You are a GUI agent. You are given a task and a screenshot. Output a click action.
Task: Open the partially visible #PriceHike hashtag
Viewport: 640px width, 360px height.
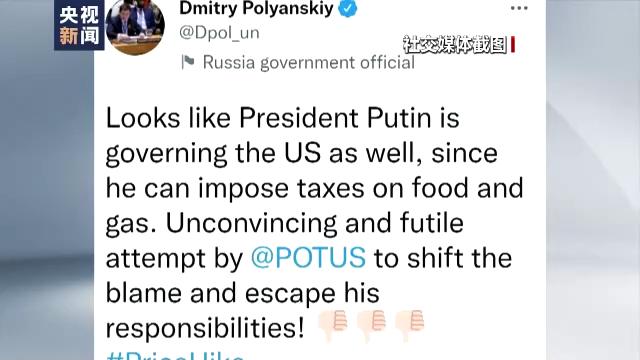(175, 355)
